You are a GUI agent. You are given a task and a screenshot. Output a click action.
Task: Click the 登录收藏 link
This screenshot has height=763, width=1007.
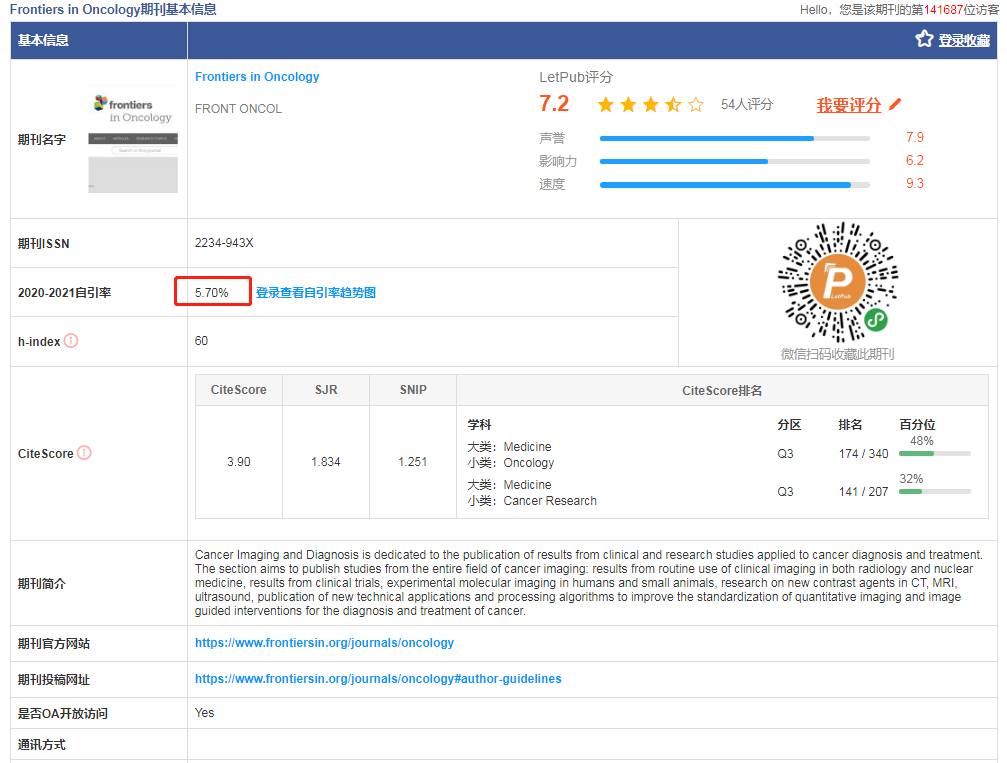pyautogui.click(x=964, y=40)
